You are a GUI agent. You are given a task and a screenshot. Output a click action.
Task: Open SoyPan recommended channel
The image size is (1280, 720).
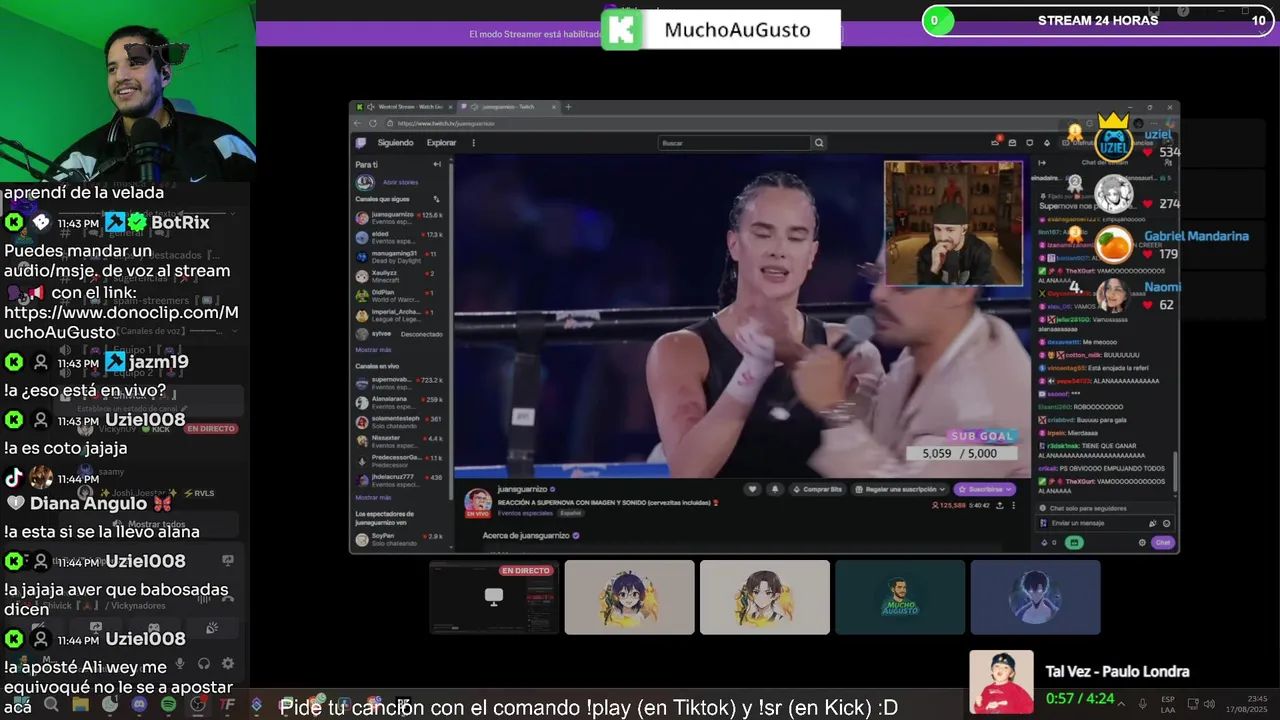(400, 539)
